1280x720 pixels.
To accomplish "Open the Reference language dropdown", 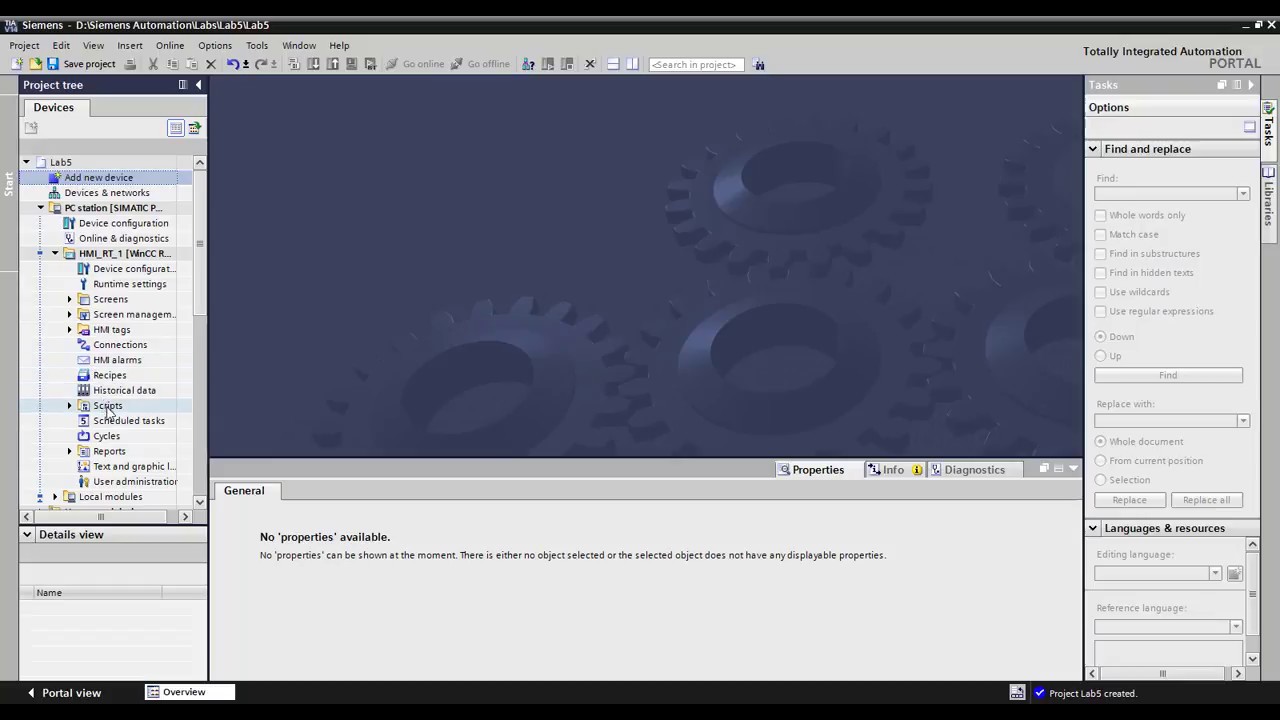I will pos(1235,627).
